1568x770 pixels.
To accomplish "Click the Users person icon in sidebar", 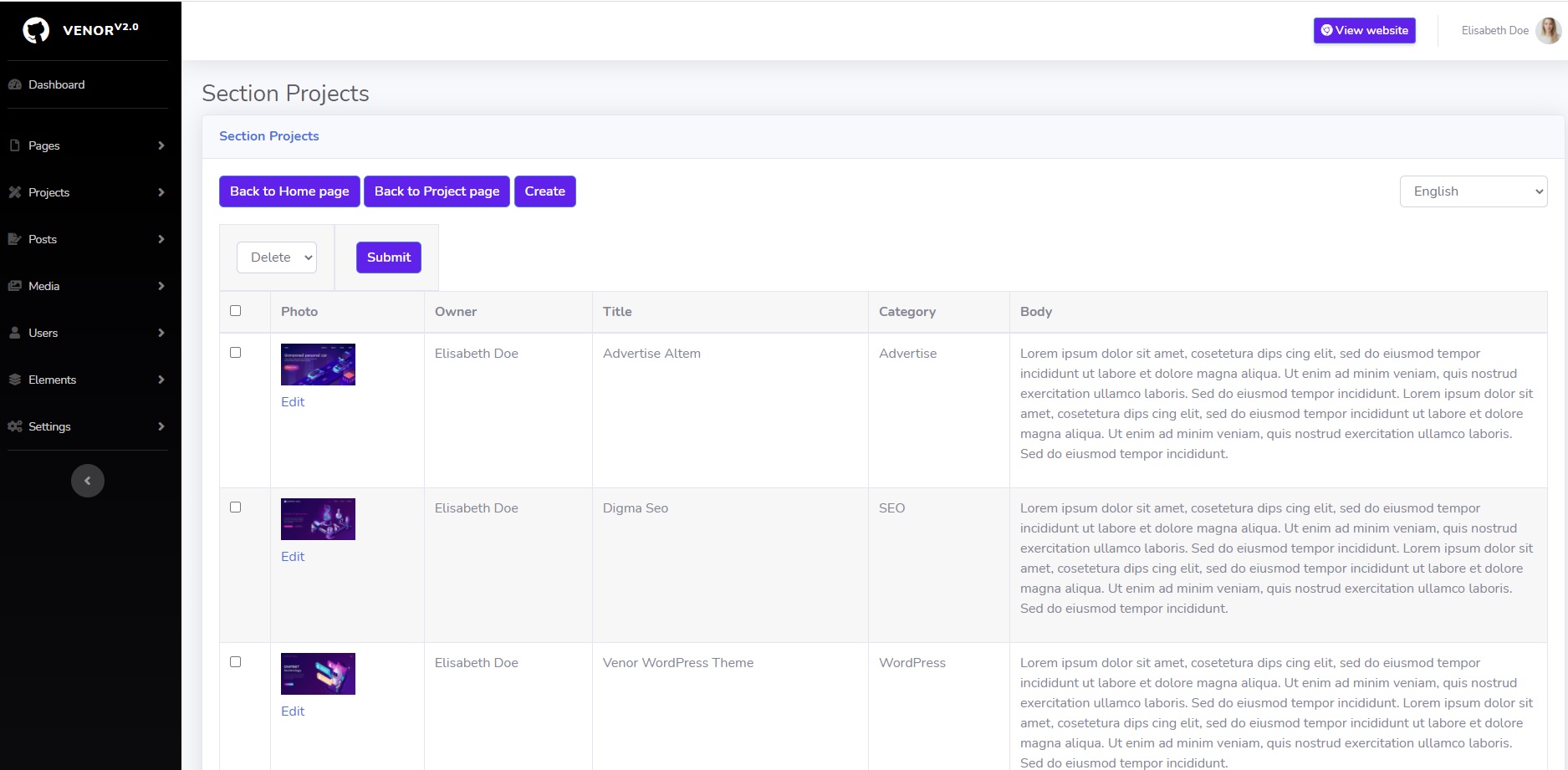I will pos(15,333).
